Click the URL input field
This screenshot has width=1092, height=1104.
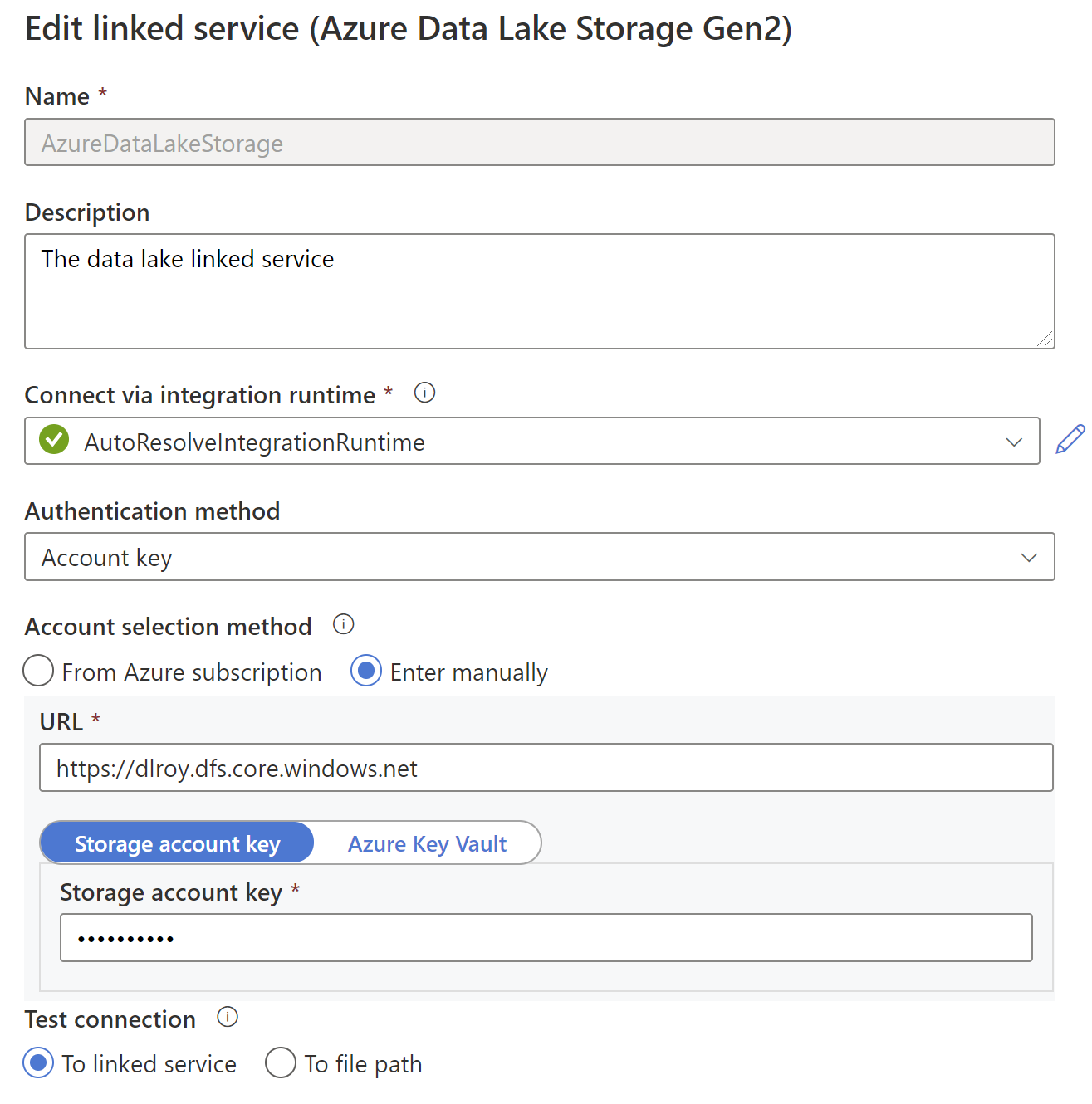tap(546, 768)
